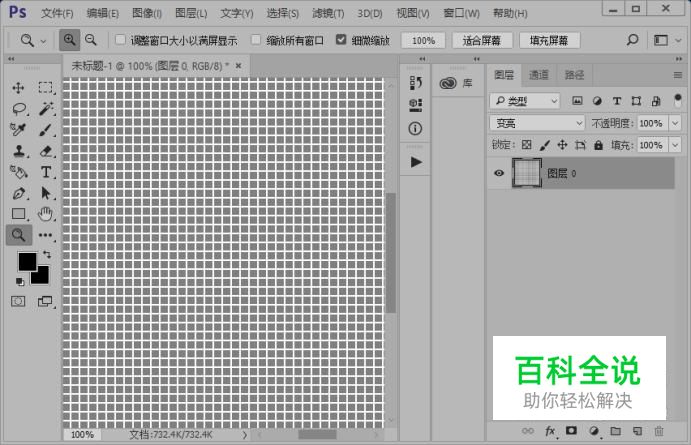
Task: Toggle lock all padlock icon
Action: [598, 145]
